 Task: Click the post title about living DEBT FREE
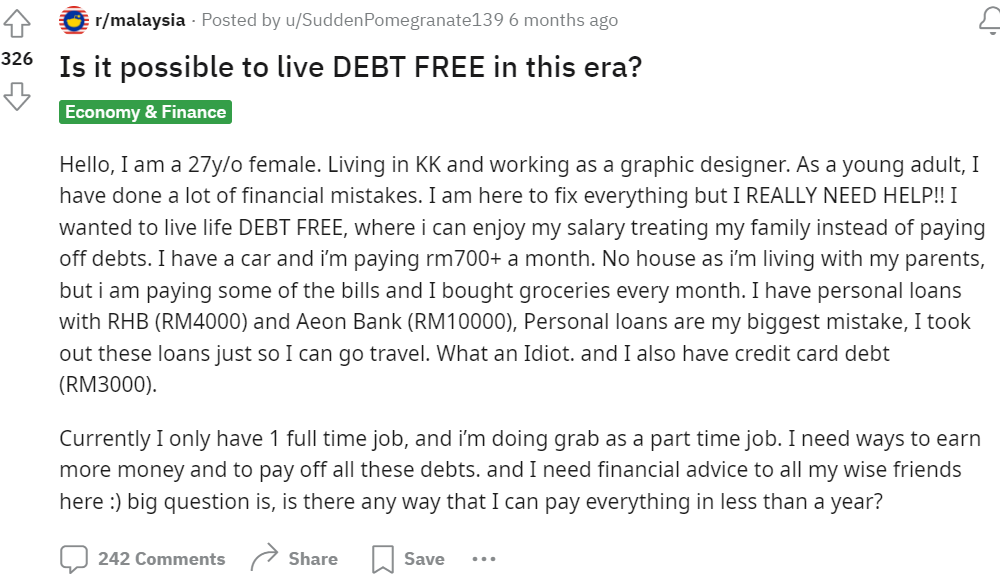(351, 67)
